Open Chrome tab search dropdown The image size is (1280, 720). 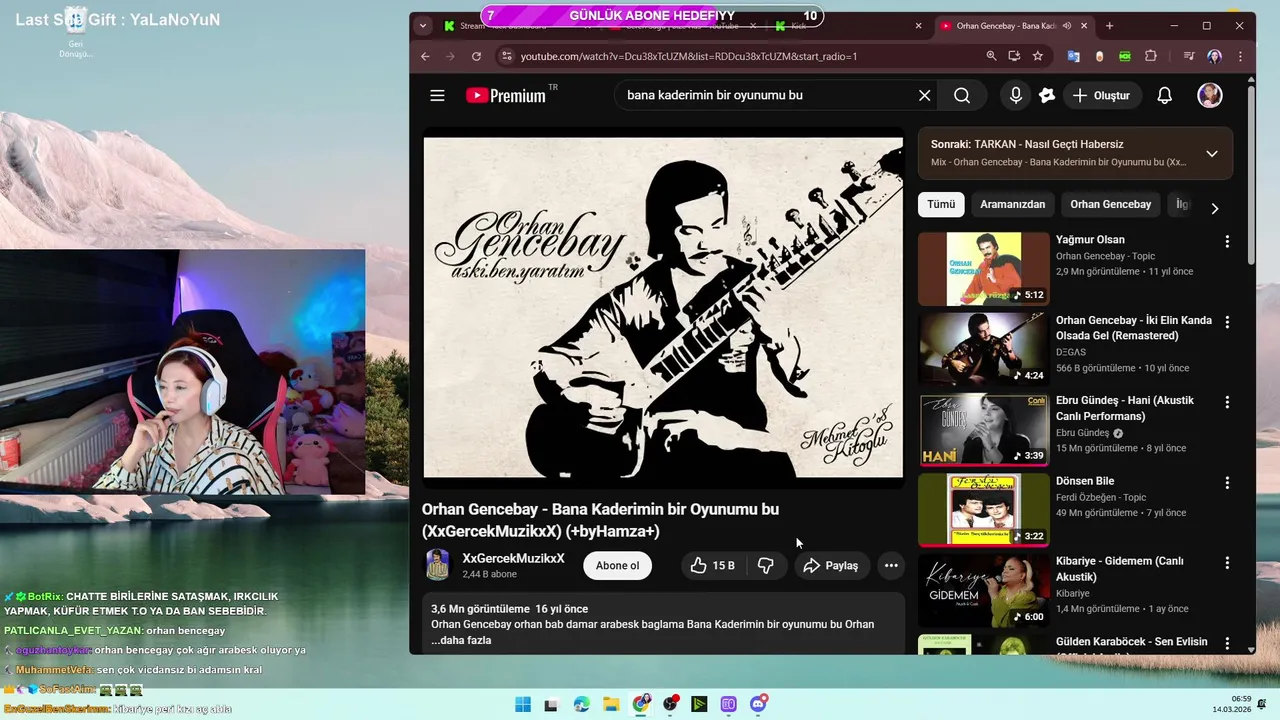pyautogui.click(x=423, y=26)
